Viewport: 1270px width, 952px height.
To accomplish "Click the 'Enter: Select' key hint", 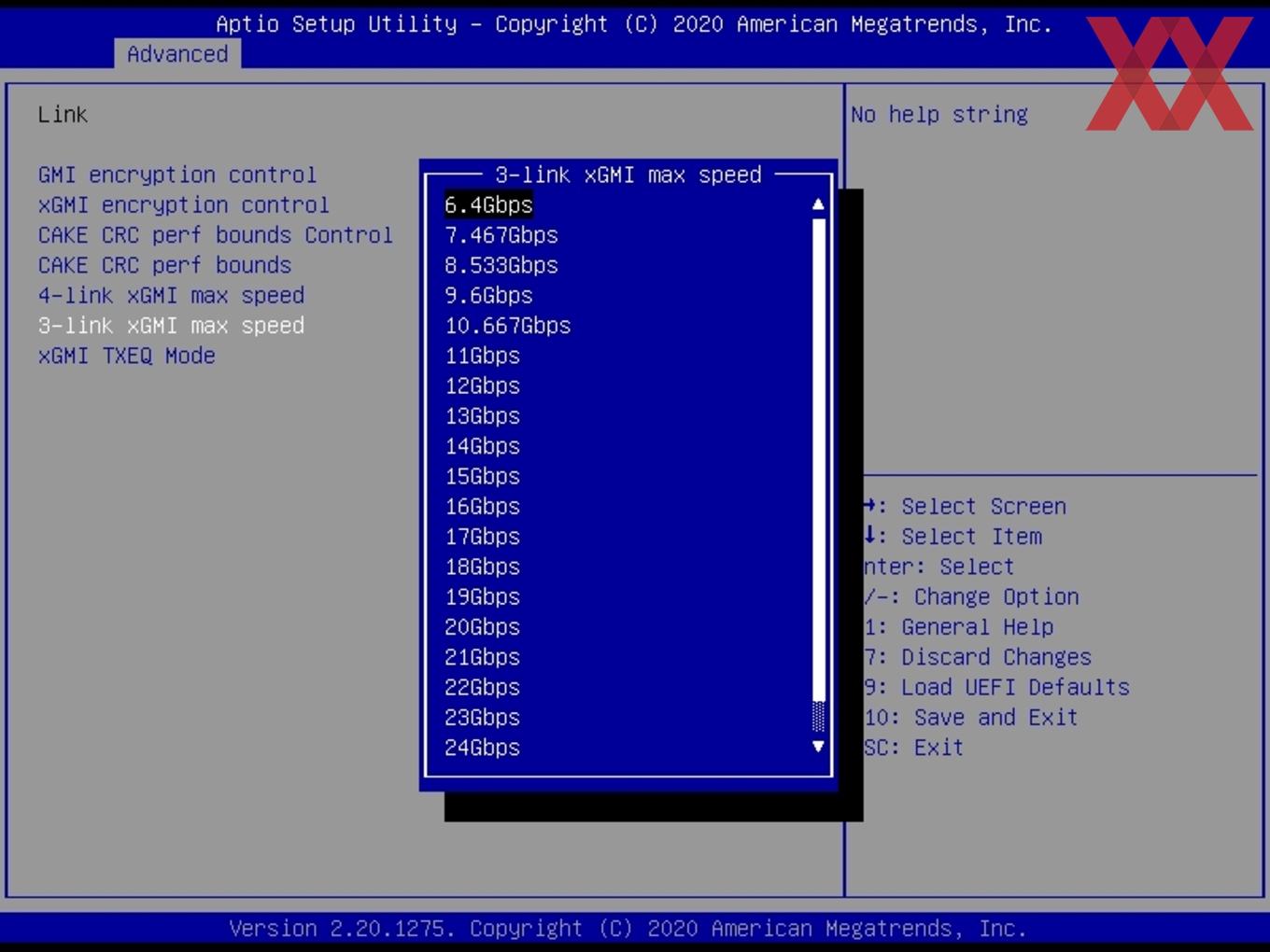I will coord(939,567).
